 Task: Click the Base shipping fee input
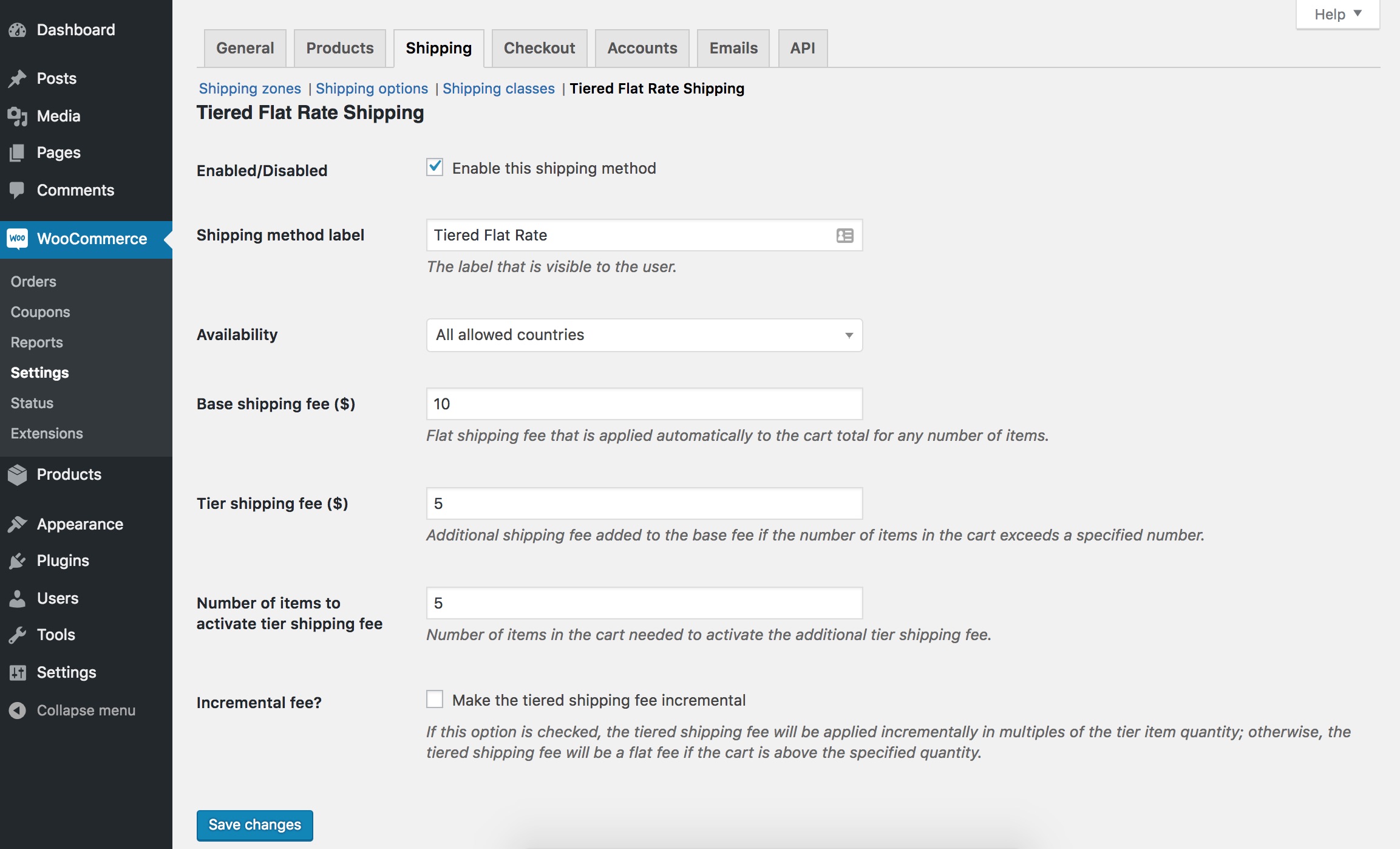pos(644,404)
